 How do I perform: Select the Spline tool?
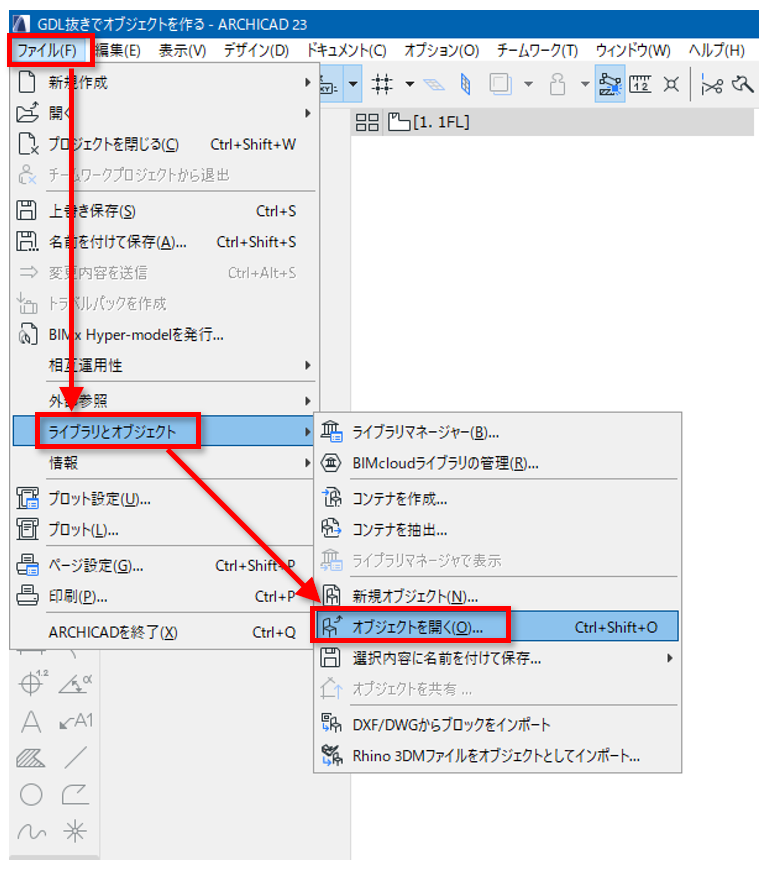32,832
